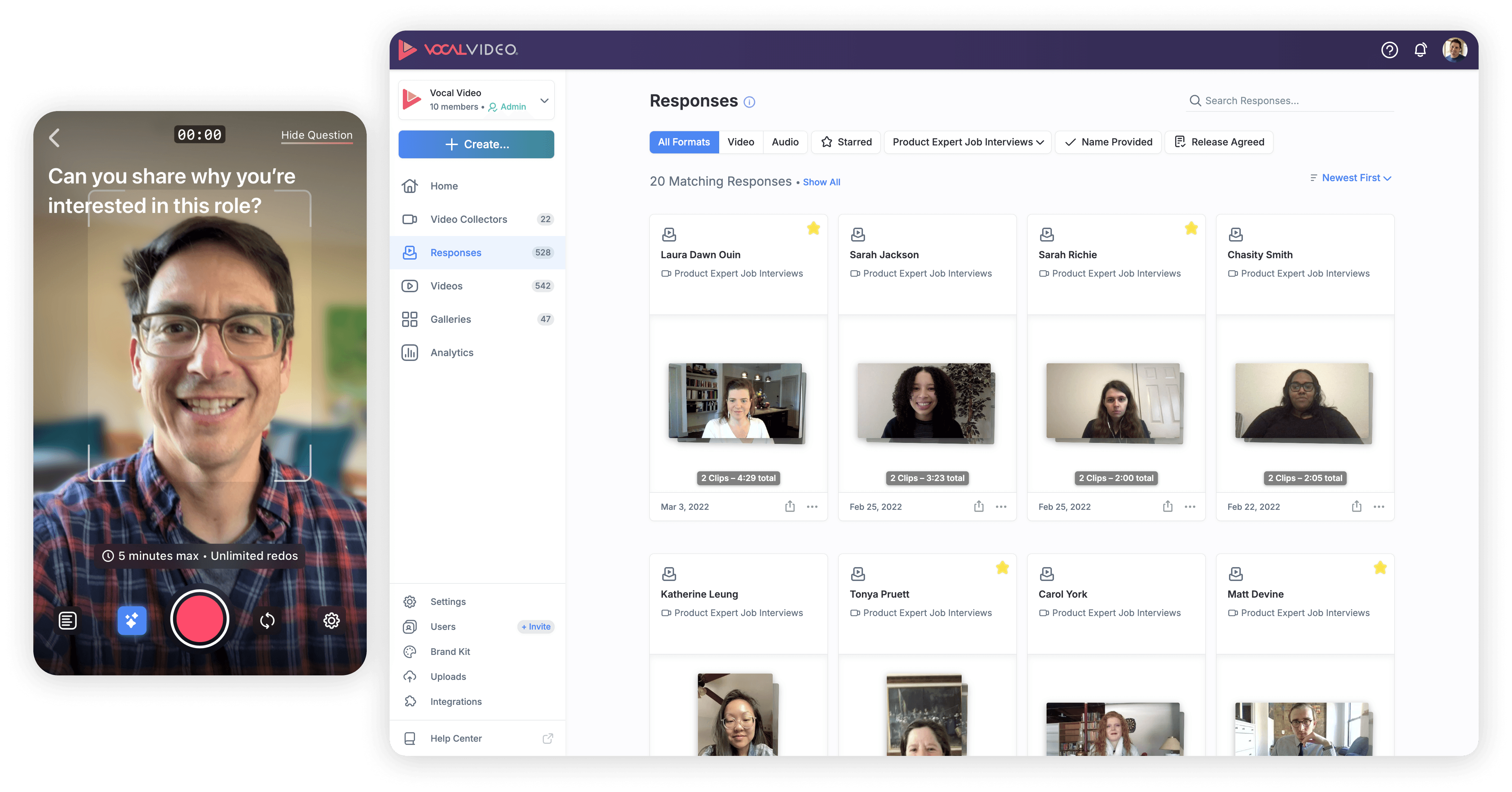Click the + Invite users button
Screen dimensions: 1512x792
click(x=536, y=626)
